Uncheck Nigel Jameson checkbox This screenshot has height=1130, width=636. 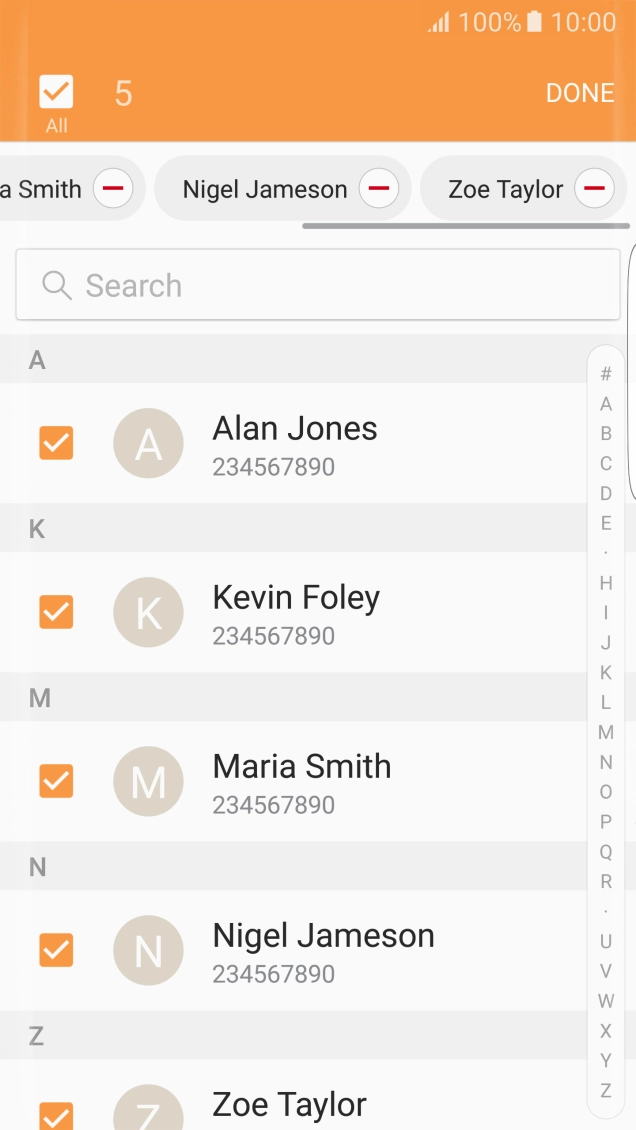[56, 949]
